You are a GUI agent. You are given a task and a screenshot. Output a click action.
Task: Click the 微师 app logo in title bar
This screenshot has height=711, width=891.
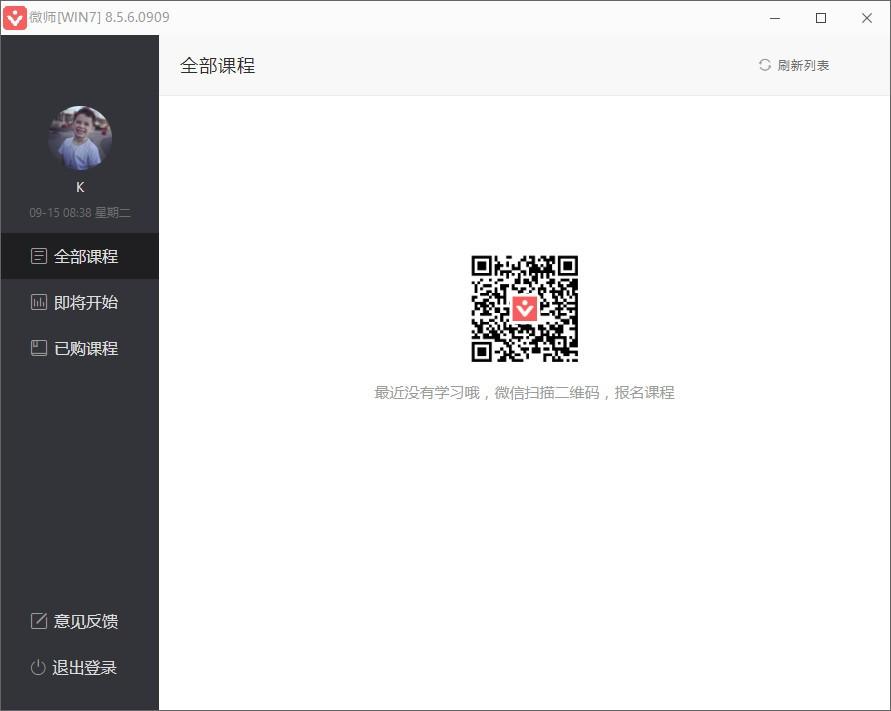(15, 18)
